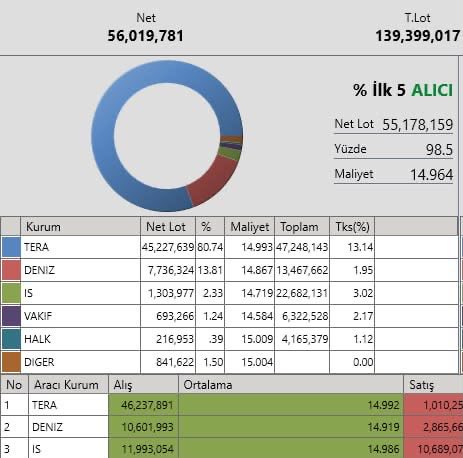This screenshot has width=463, height=458.
Task: Select the HALK teal color swatch
Action: click(x=11, y=339)
